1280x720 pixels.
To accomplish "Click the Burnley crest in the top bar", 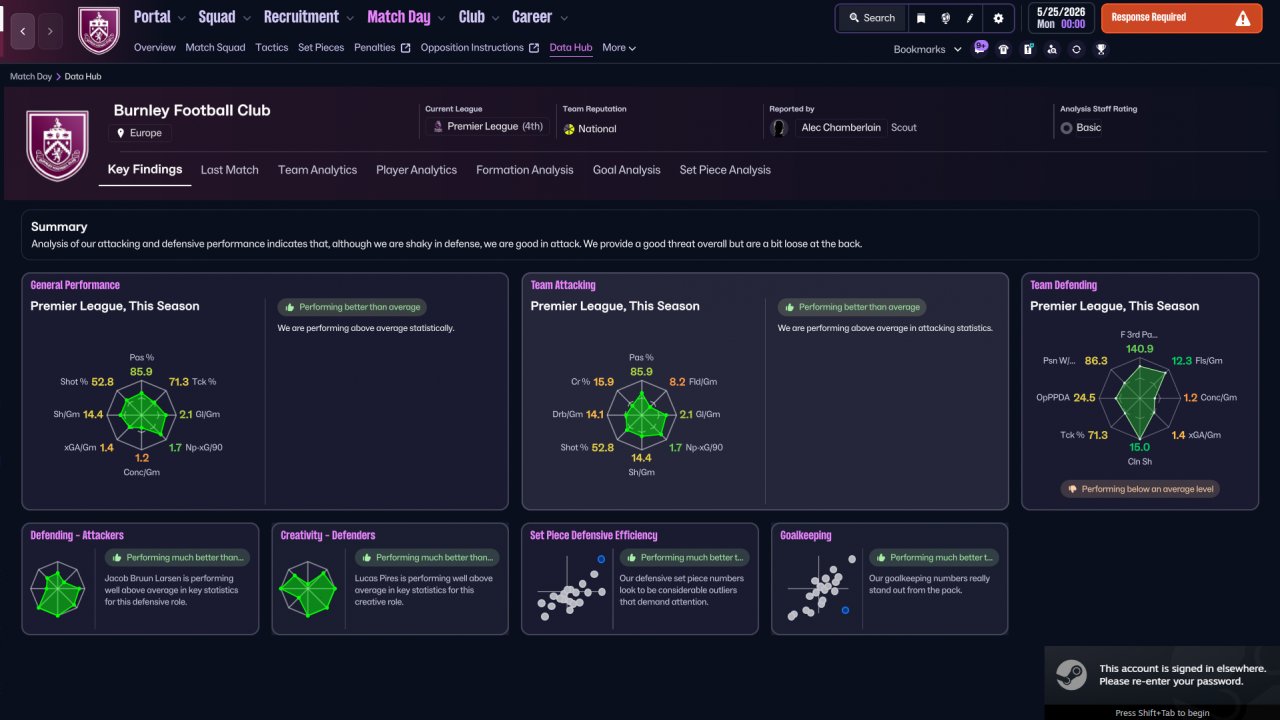I will [x=98, y=31].
